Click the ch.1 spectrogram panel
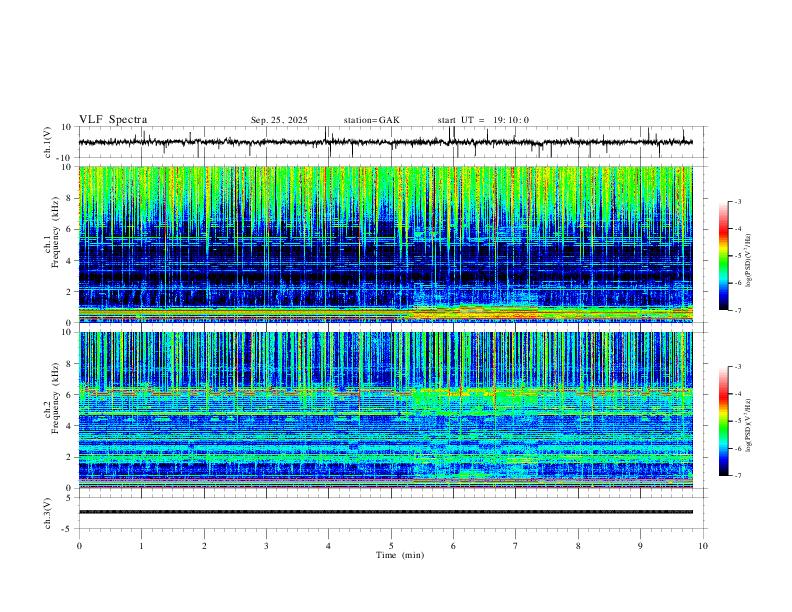Screen dimensions: 792x612 click(x=385, y=244)
